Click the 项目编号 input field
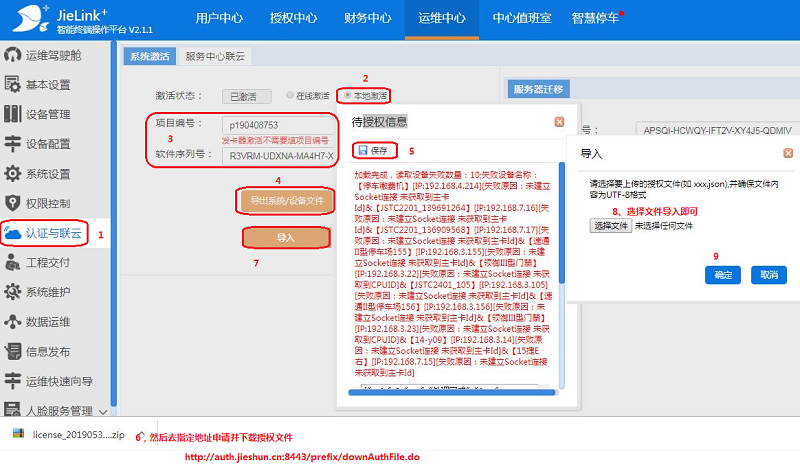 [x=278, y=125]
